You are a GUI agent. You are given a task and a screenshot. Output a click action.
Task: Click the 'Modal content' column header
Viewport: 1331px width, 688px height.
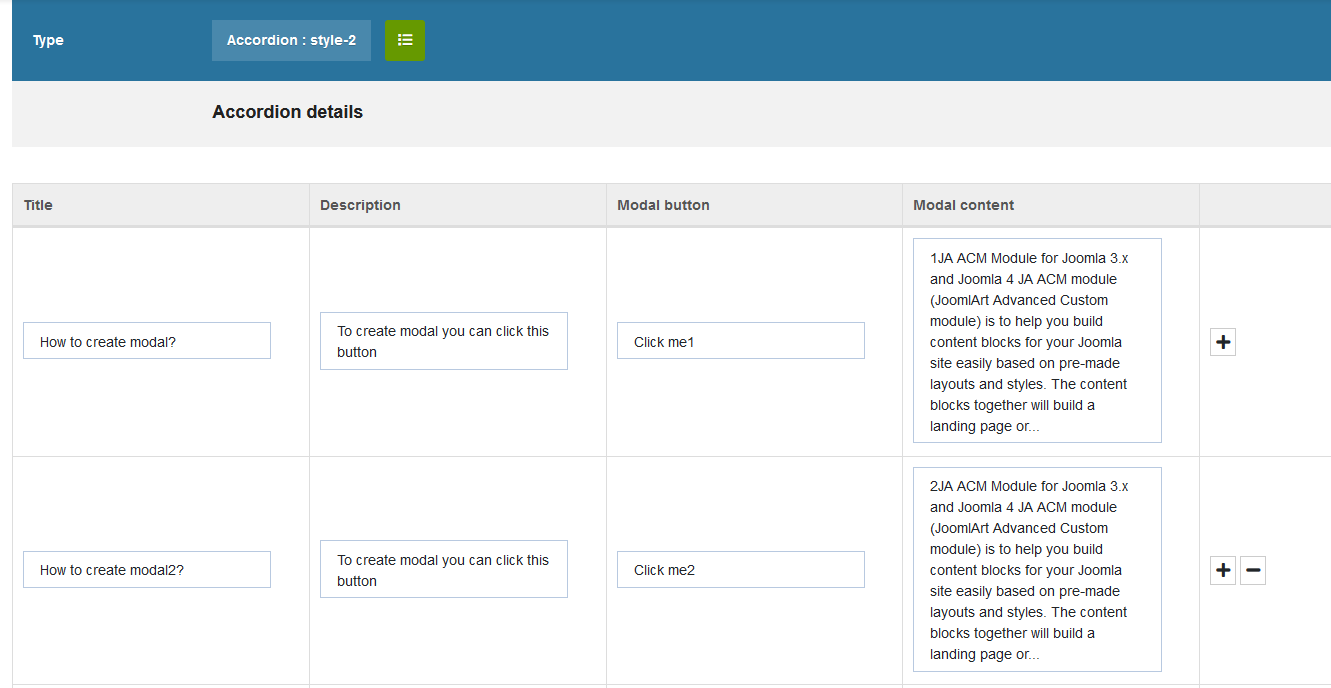click(x=963, y=205)
